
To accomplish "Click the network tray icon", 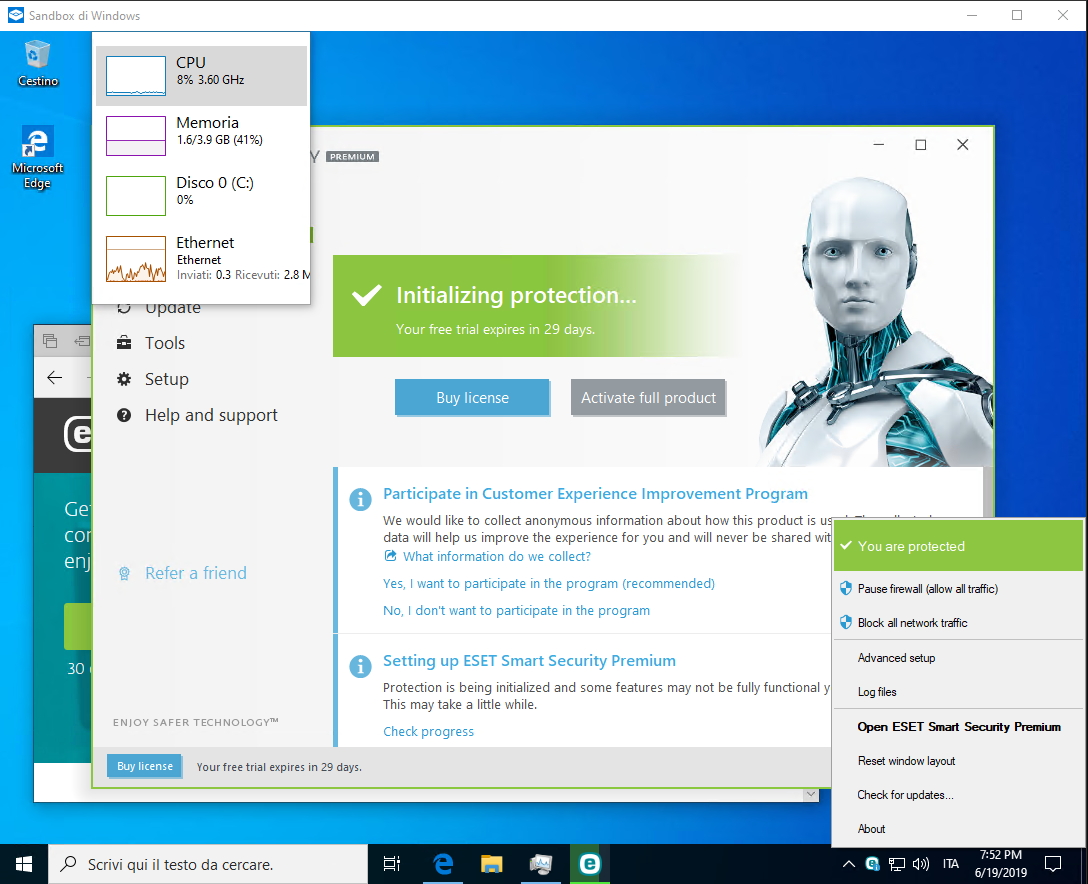I will click(x=896, y=864).
